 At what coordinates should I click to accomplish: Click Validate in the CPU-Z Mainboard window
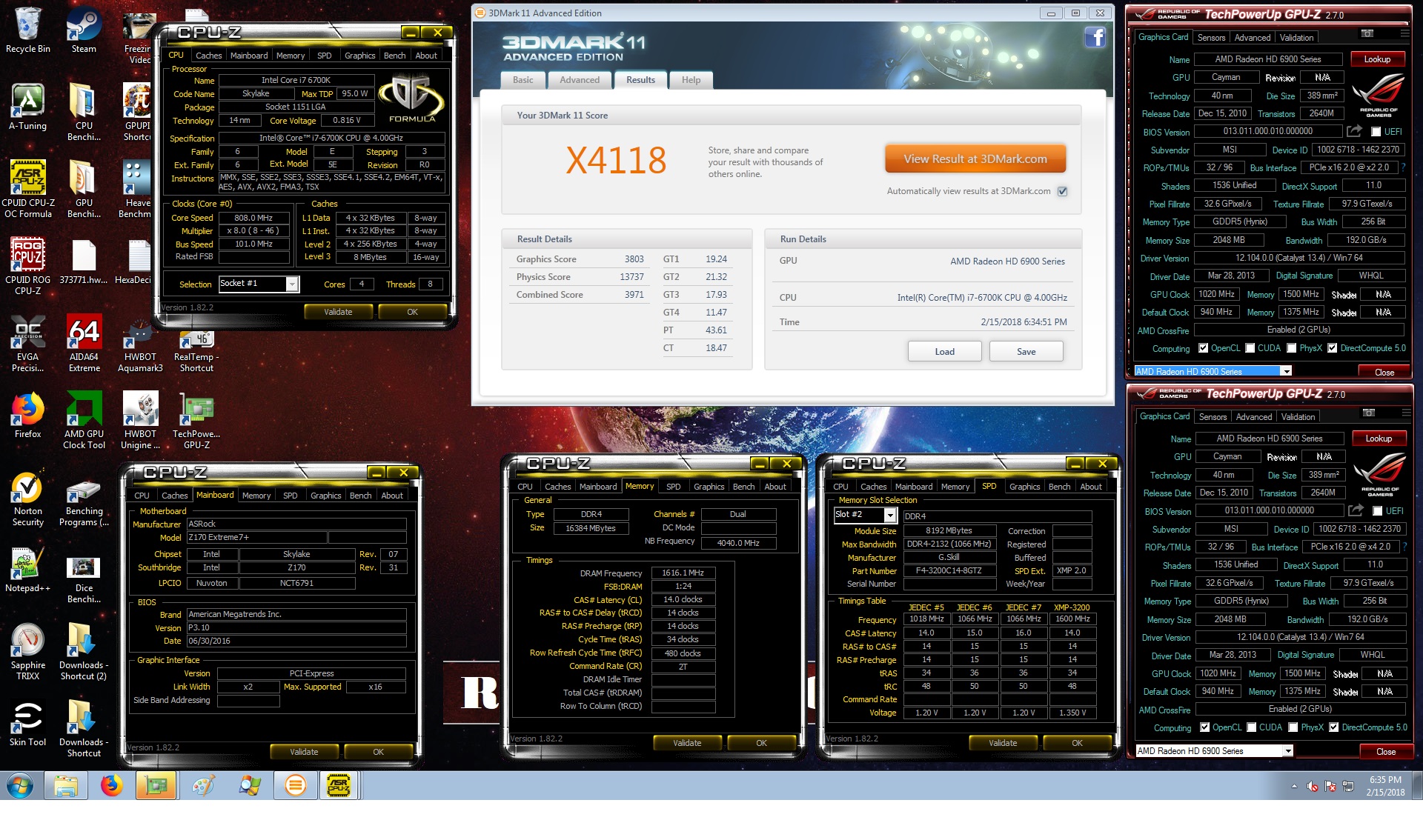pyautogui.click(x=304, y=752)
